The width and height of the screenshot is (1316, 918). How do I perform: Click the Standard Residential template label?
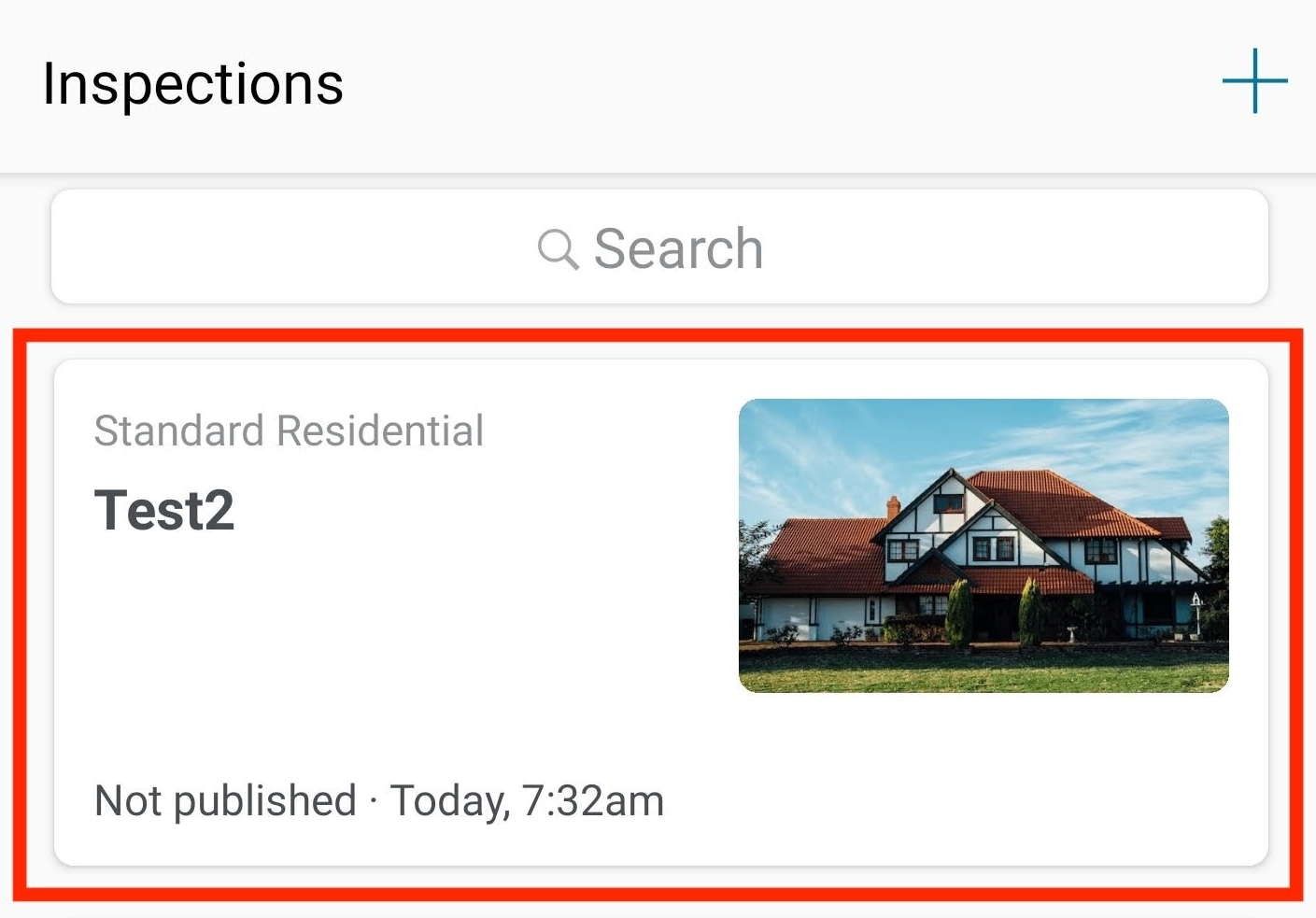[x=289, y=431]
